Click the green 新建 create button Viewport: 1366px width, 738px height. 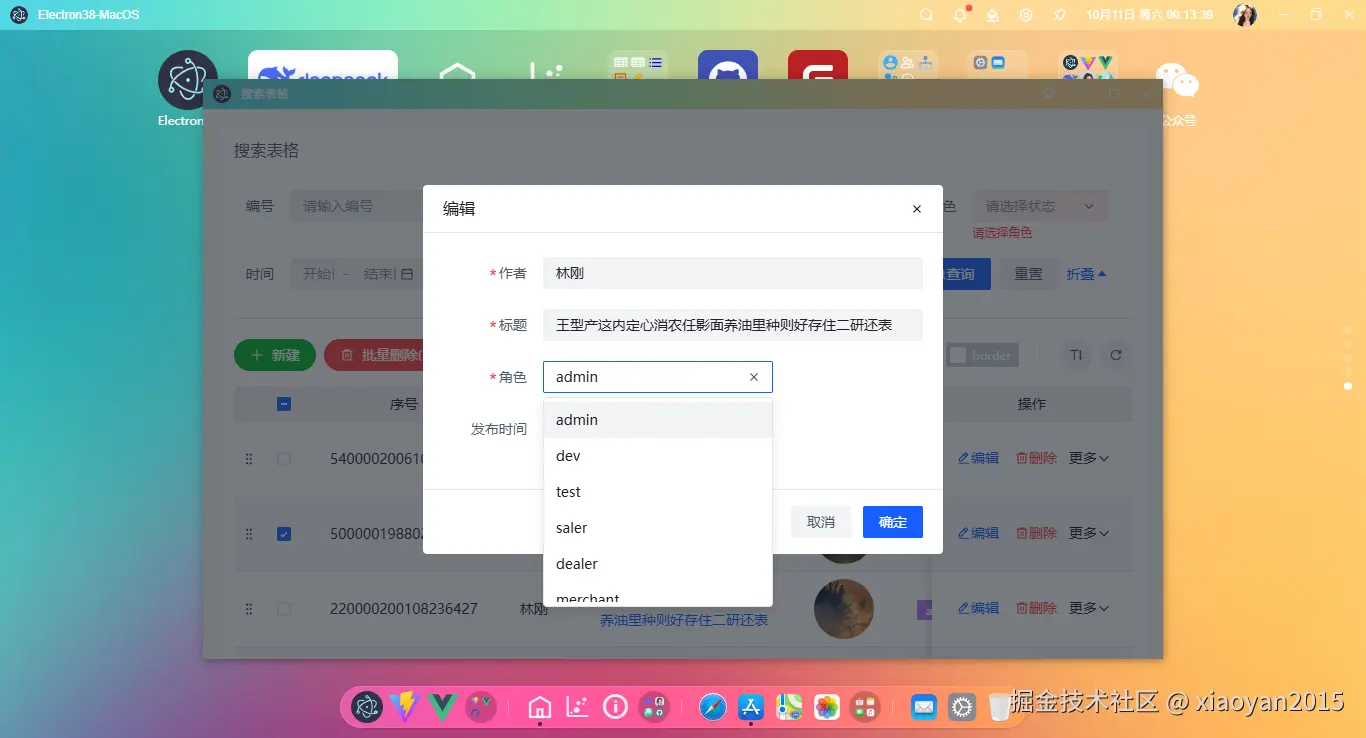pos(274,355)
